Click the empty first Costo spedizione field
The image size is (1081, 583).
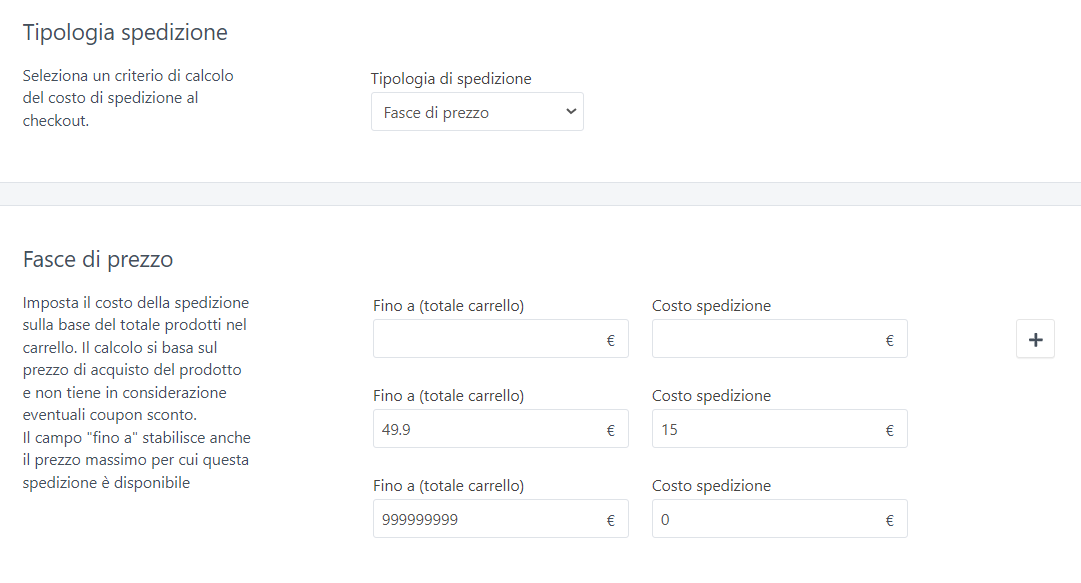pos(765,340)
